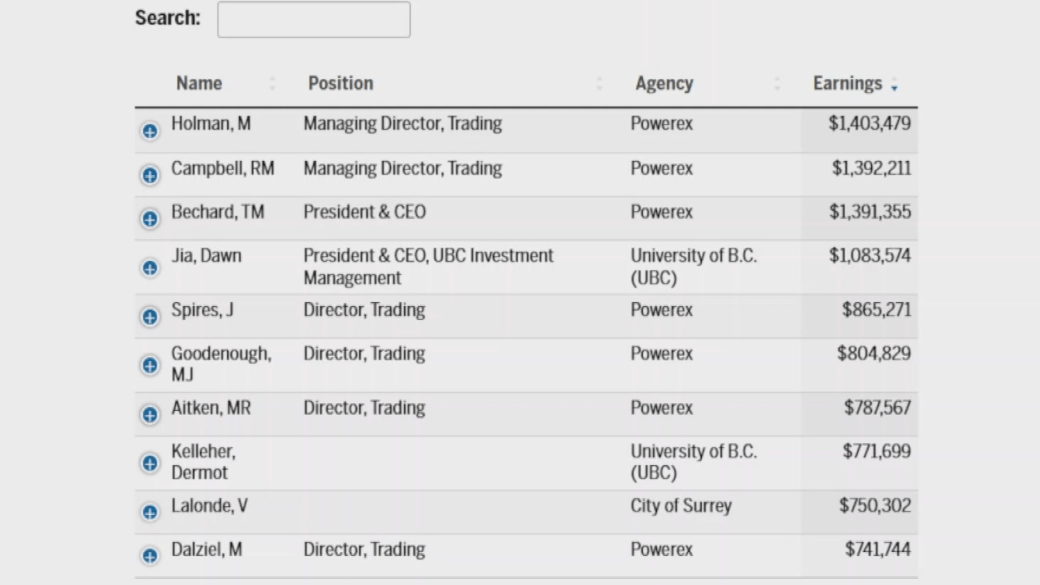Sort table by Position column header
This screenshot has width=1040, height=585.
click(x=340, y=84)
